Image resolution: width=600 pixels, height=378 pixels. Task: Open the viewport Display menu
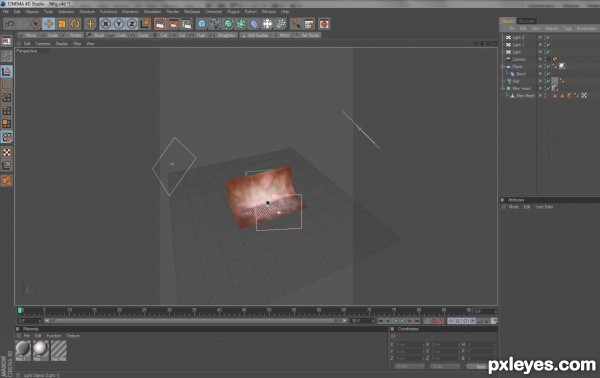click(x=61, y=44)
